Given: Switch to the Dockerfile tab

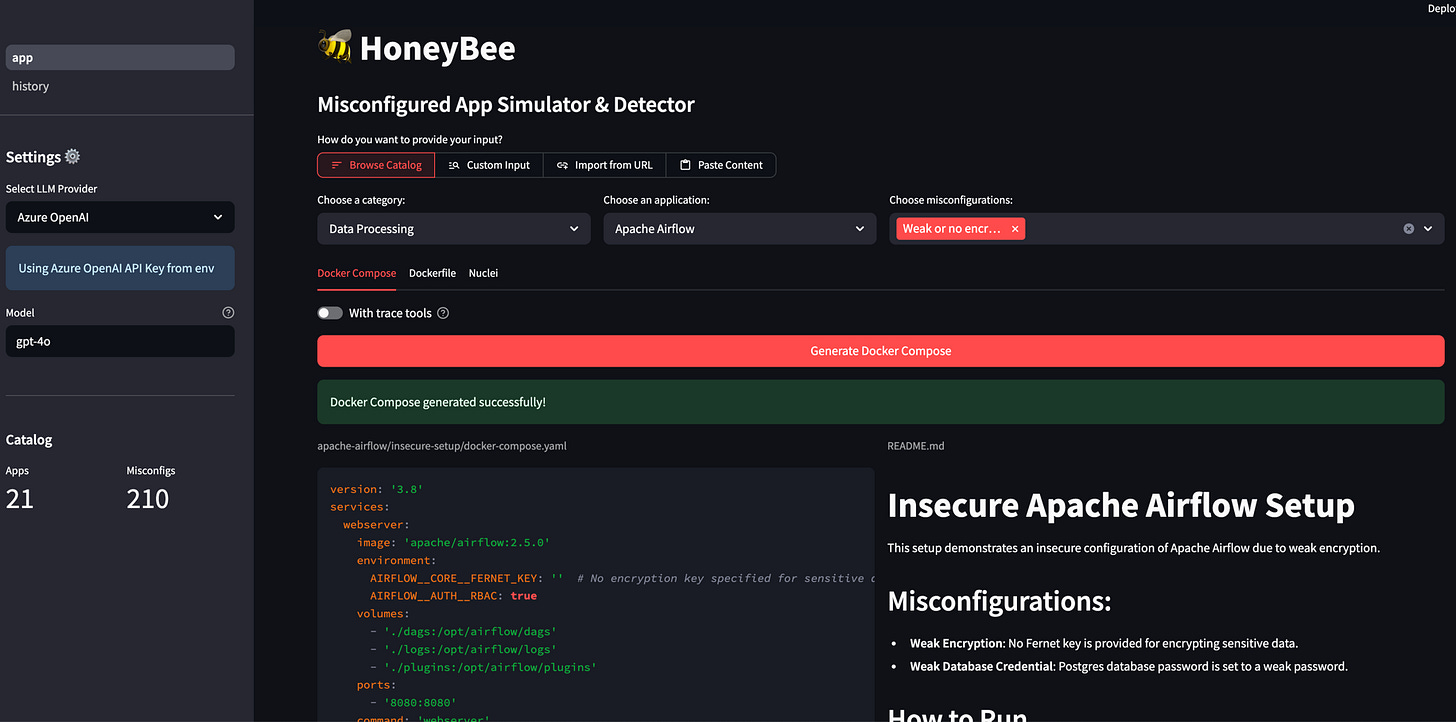Looking at the screenshot, I should point(432,273).
